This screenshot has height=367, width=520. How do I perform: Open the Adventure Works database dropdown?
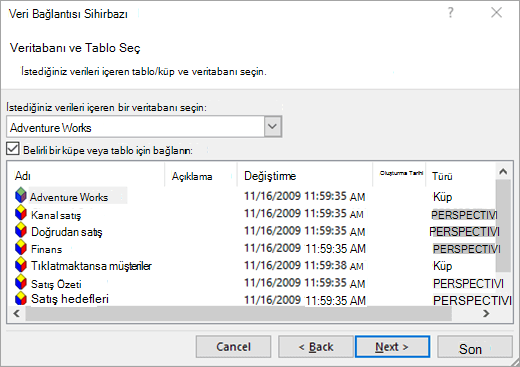(144, 127)
